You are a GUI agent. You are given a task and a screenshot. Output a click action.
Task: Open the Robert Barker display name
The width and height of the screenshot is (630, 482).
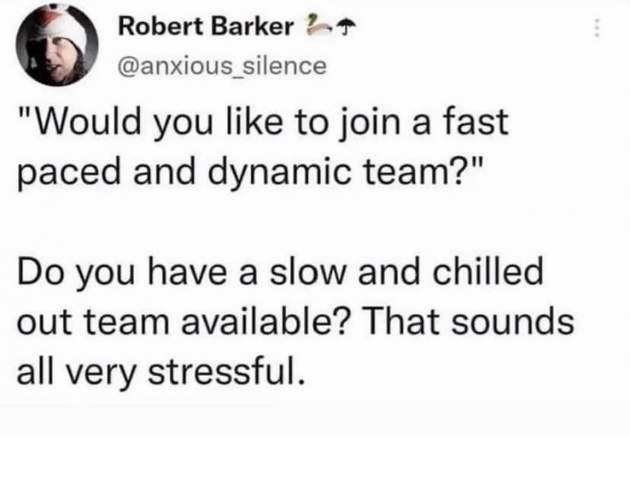pos(206,26)
